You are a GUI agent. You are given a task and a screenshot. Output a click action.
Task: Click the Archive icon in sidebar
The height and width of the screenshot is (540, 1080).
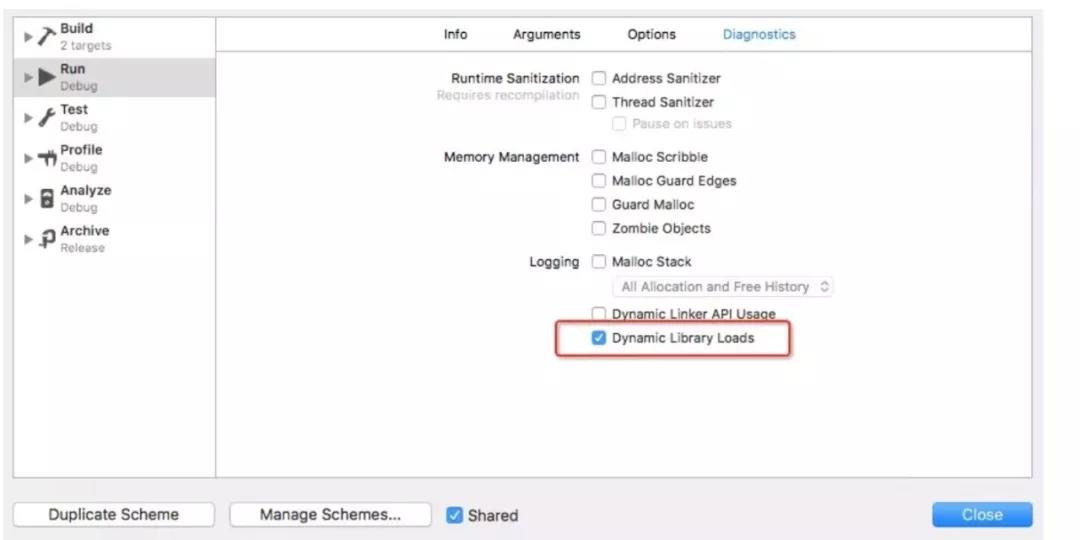47,239
